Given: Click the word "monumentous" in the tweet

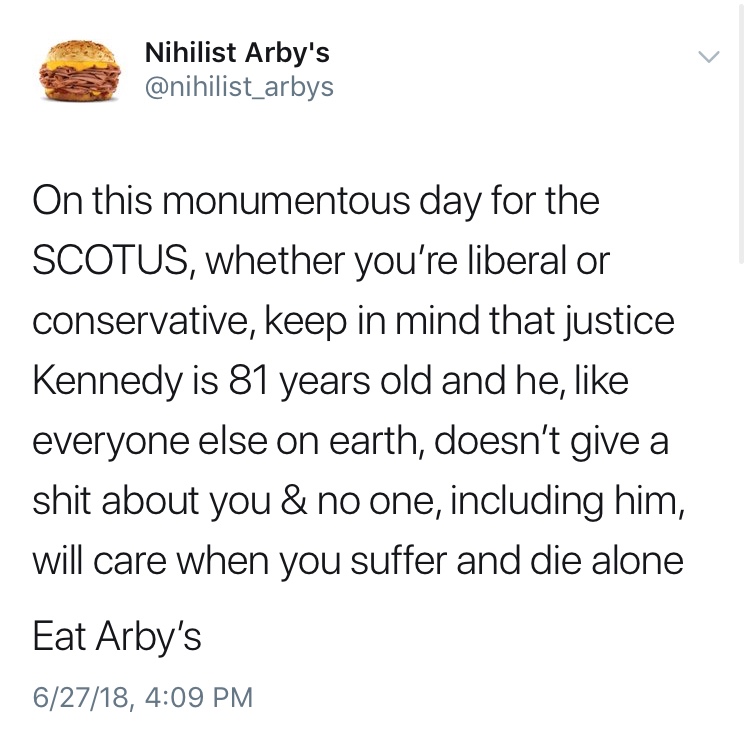Looking at the screenshot, I should (267, 203).
